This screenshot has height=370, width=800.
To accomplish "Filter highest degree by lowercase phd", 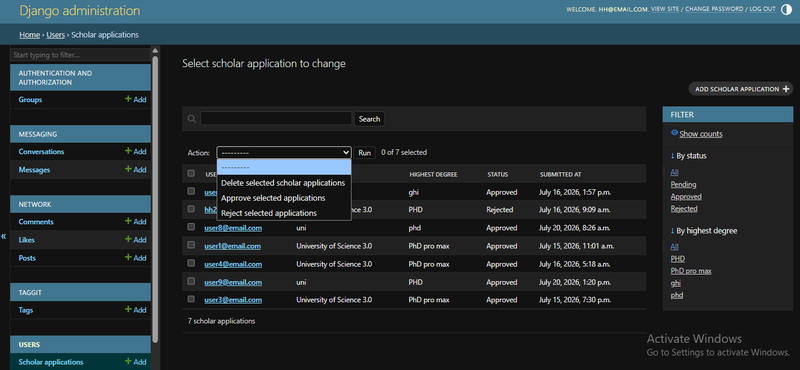I will tap(677, 295).
